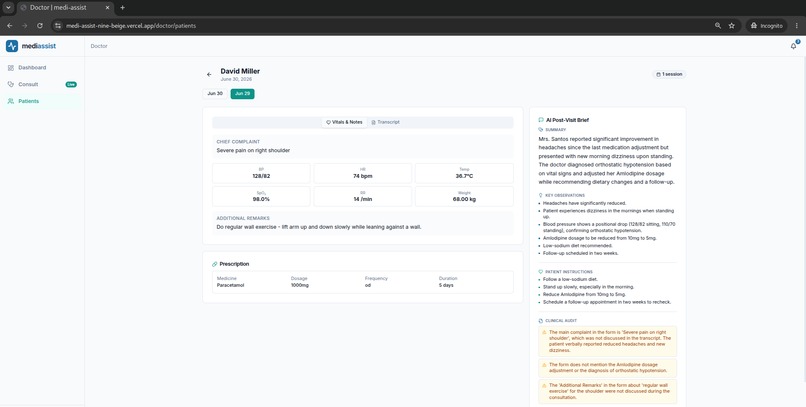Click the BP value 128/82
The height and width of the screenshot is (407, 806).
(261, 176)
